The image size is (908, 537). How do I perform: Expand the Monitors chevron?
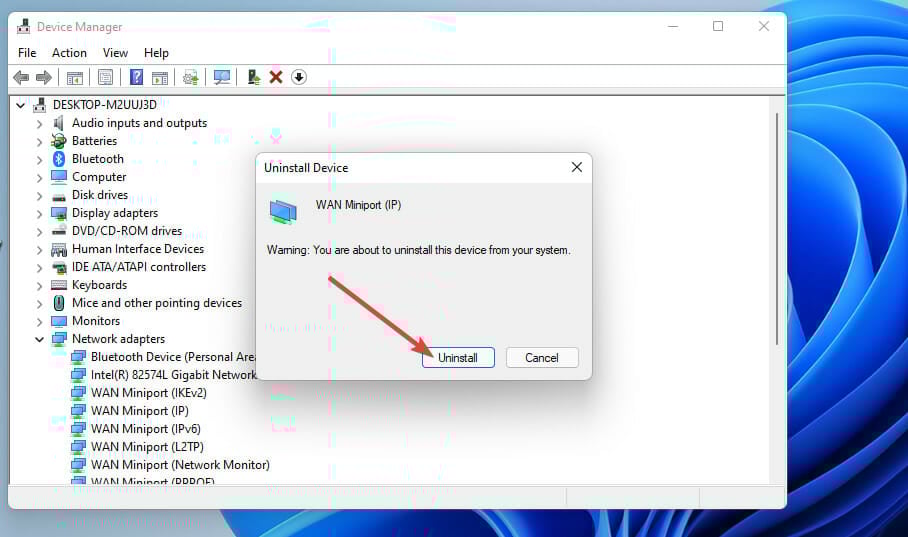[x=39, y=322]
